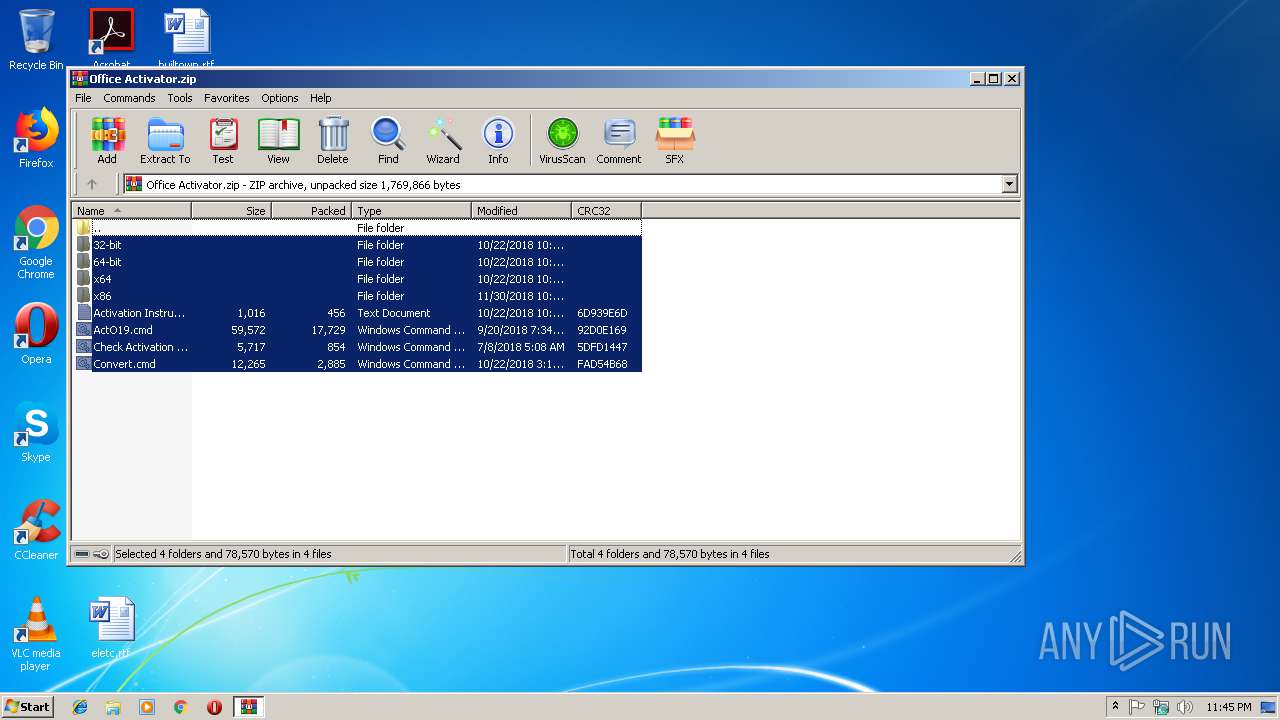1280x720 pixels.
Task: Select the ActO19.cmd file
Action: click(357, 330)
